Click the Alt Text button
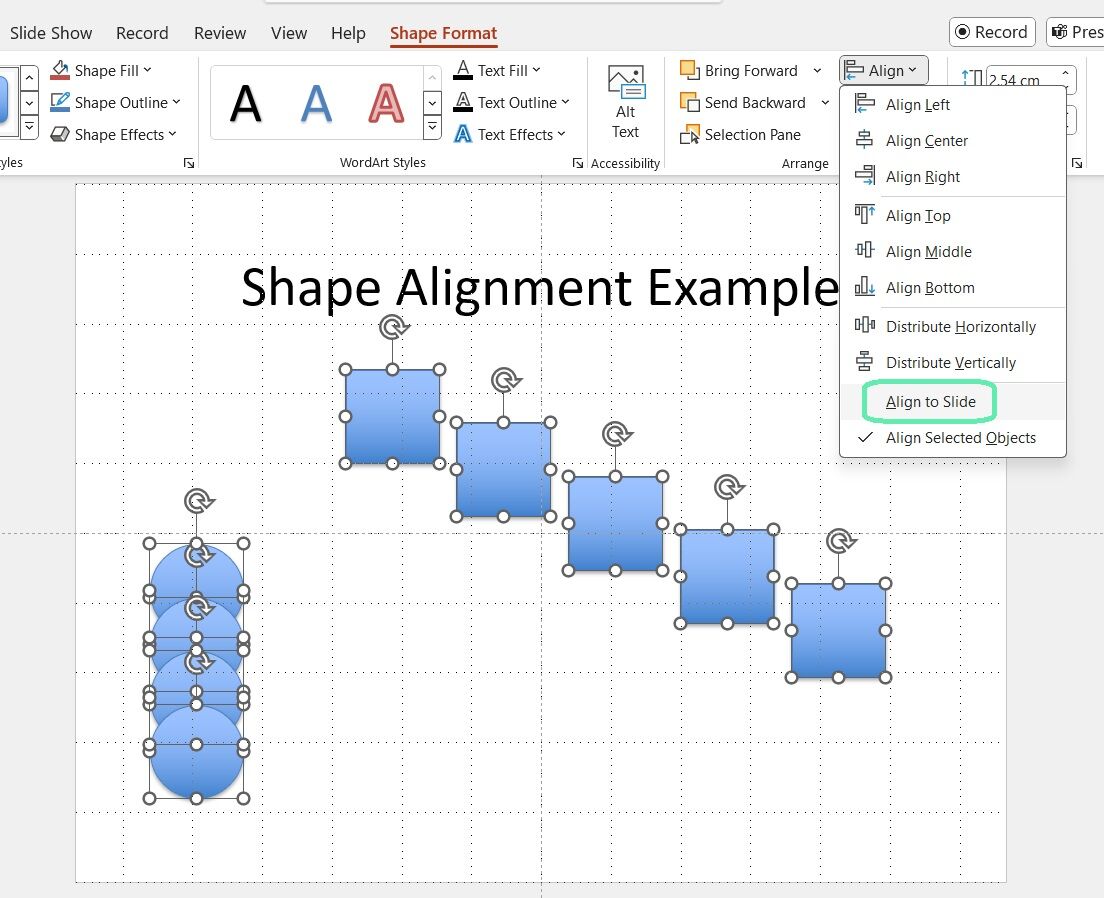This screenshot has width=1104, height=898. click(625, 102)
